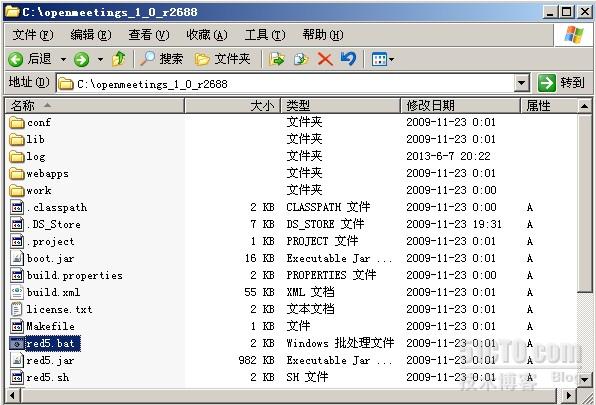Open the View (查看) menu
The height and width of the screenshot is (405, 596).
coord(149,35)
